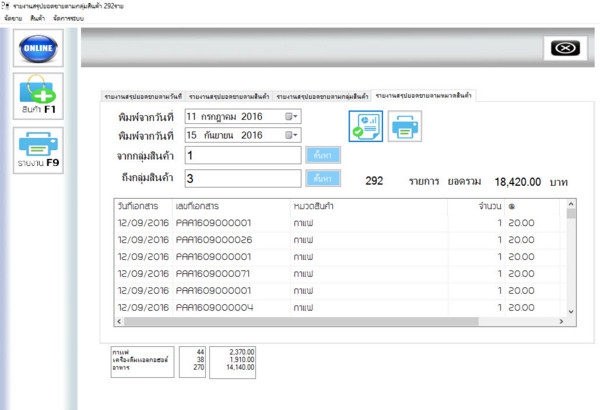600x410 pixels.
Task: Close the report panel with the black X button
Action: (x=565, y=48)
